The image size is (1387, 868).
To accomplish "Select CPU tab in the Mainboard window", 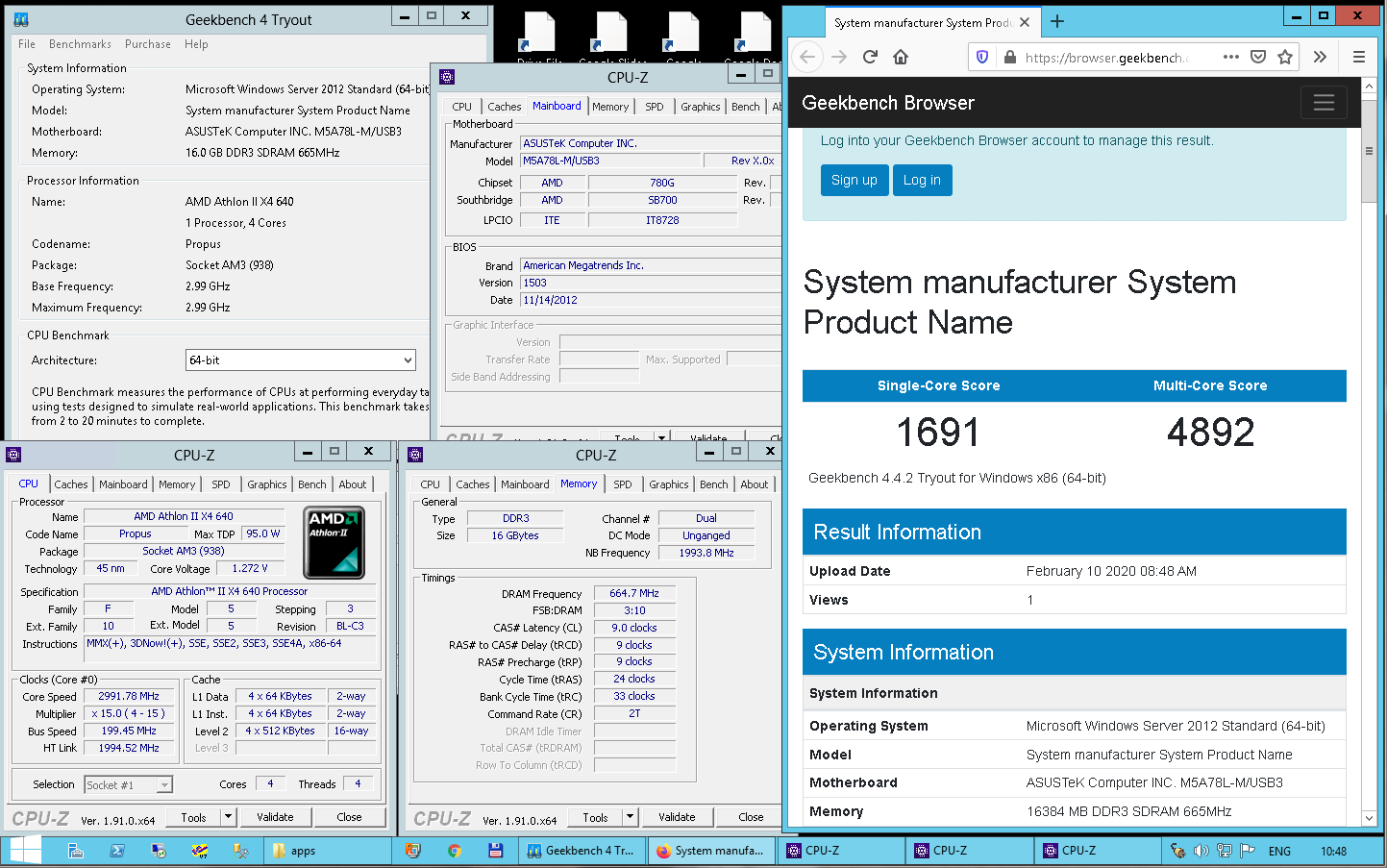I will pyautogui.click(x=462, y=107).
